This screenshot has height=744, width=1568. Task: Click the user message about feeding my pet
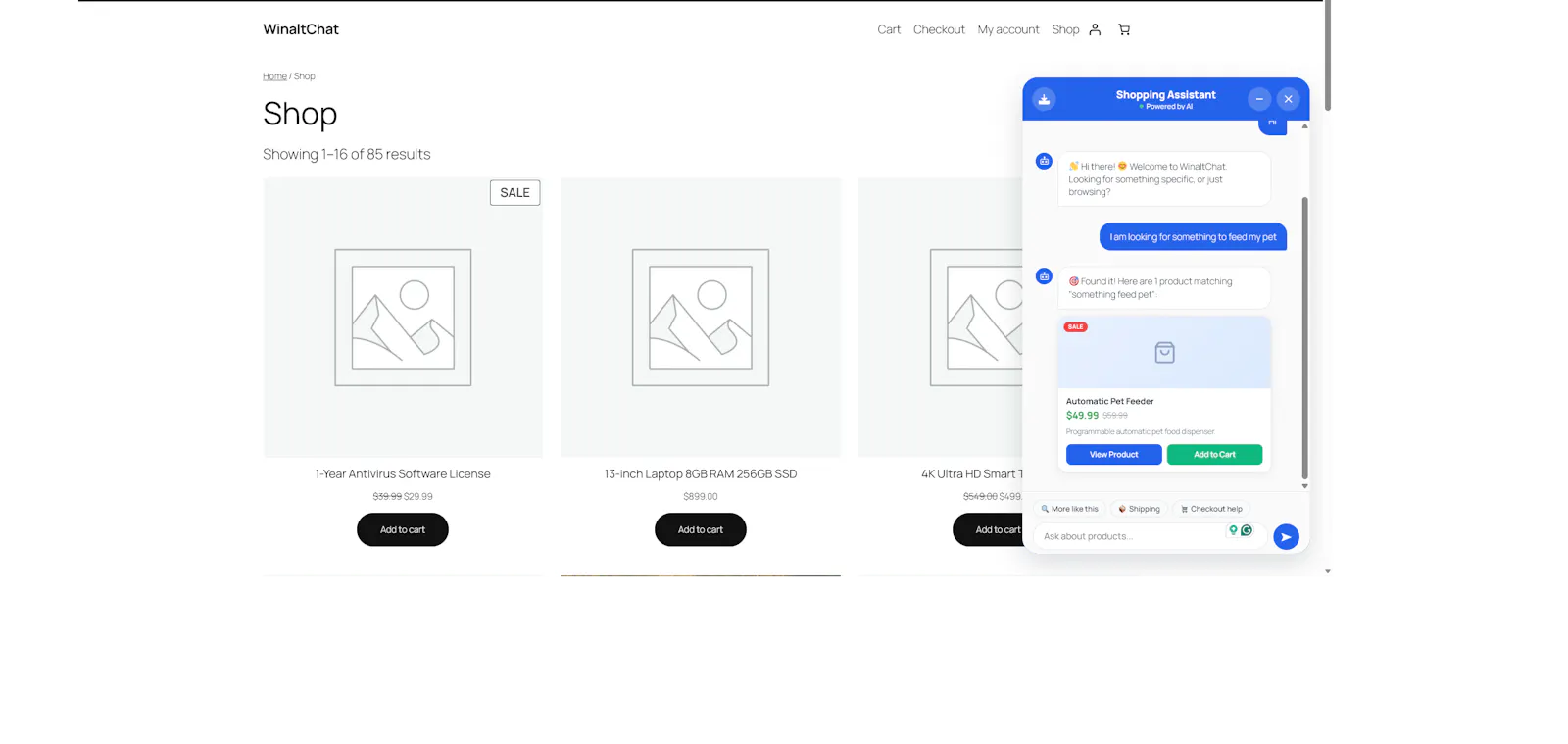tap(1193, 237)
